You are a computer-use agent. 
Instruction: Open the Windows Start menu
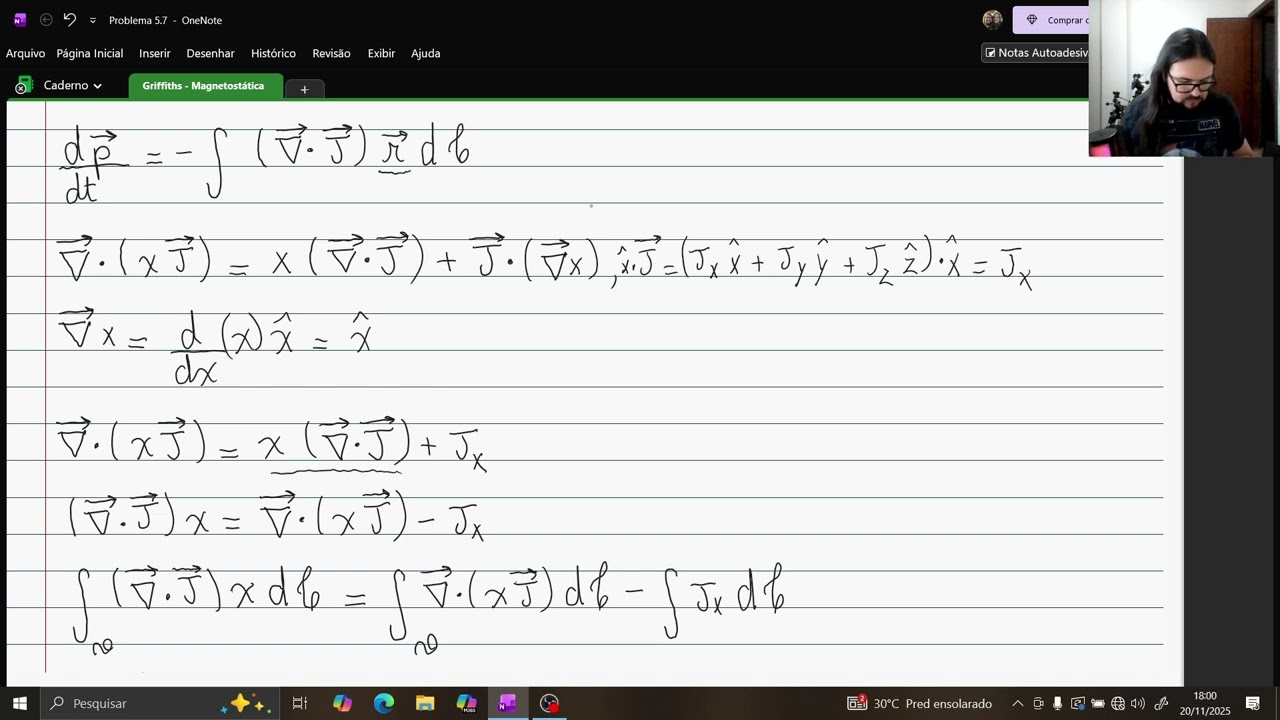click(x=20, y=703)
